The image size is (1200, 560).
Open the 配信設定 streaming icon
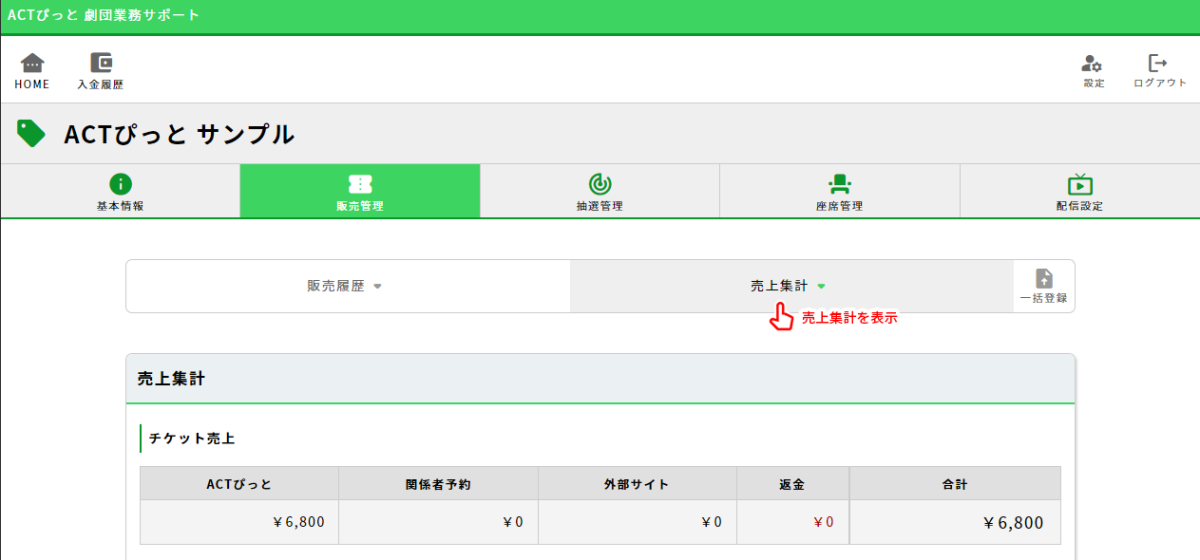pos(1080,184)
